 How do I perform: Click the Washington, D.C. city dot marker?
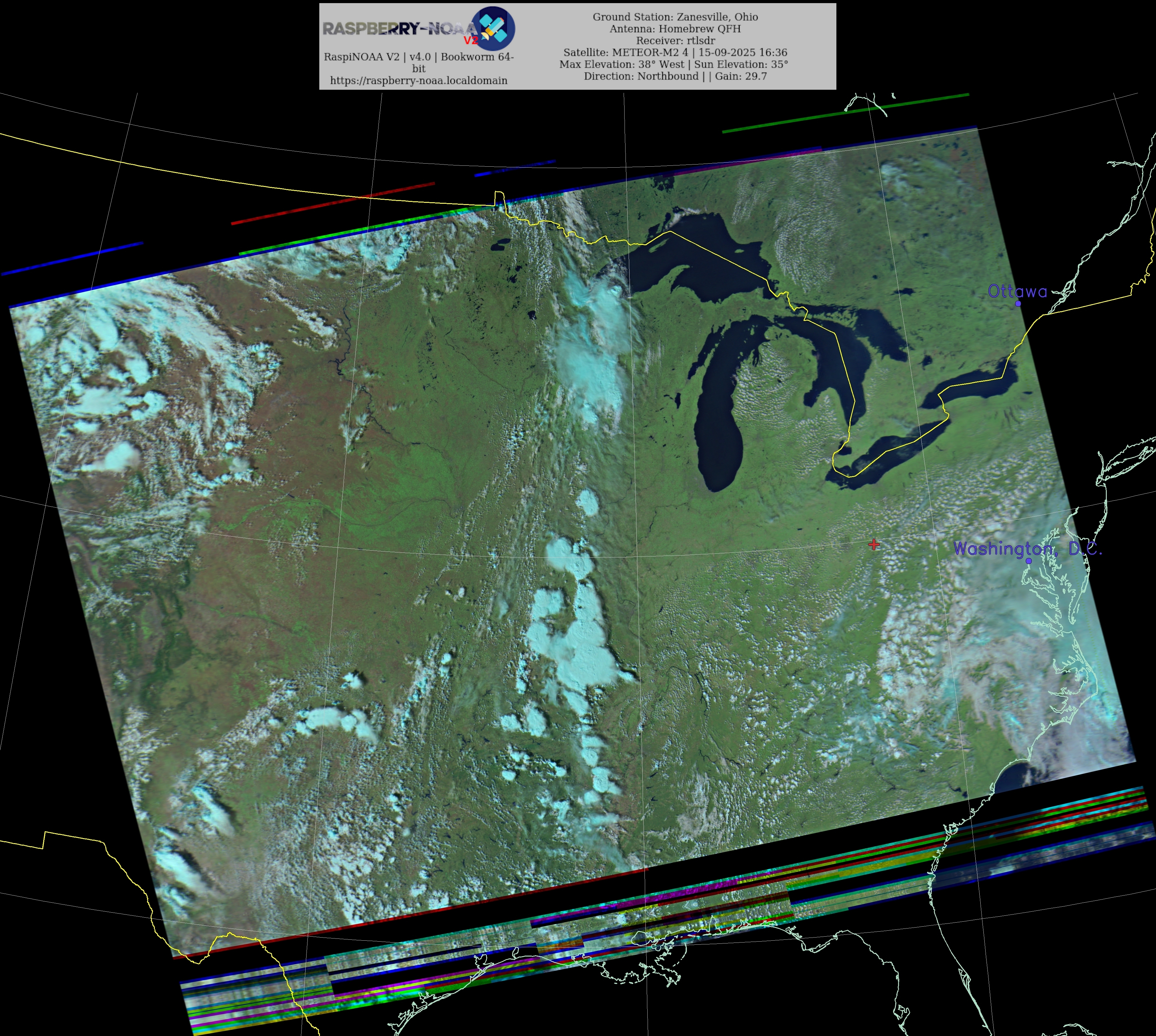pyautogui.click(x=1029, y=561)
